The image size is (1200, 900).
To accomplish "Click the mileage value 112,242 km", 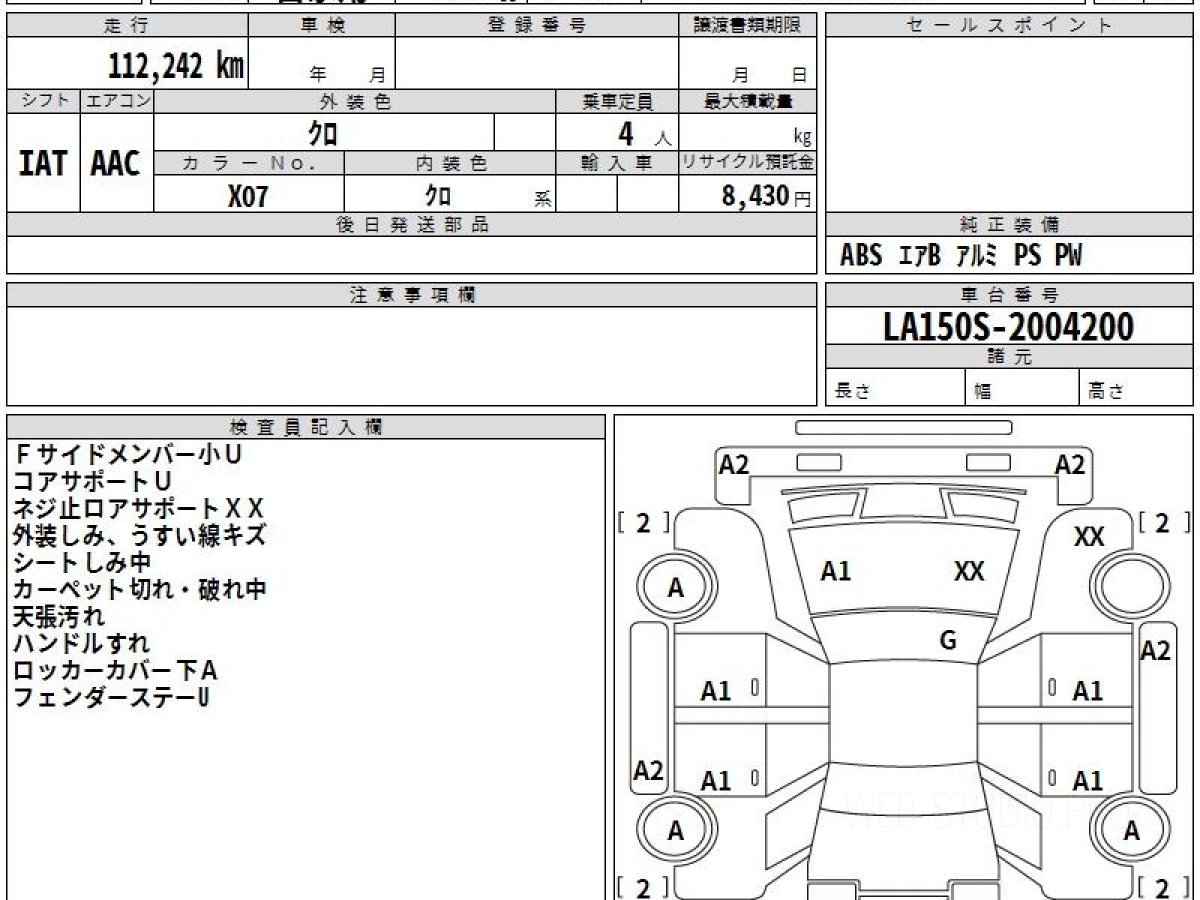I will coord(175,66).
